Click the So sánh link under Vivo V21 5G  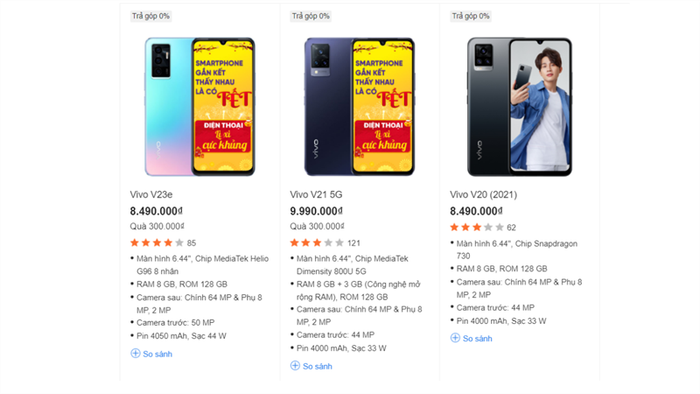pos(317,366)
